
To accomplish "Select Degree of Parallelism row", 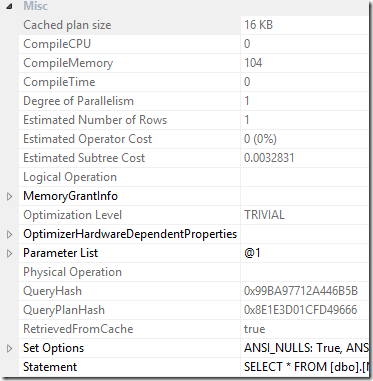I will pos(193,101).
